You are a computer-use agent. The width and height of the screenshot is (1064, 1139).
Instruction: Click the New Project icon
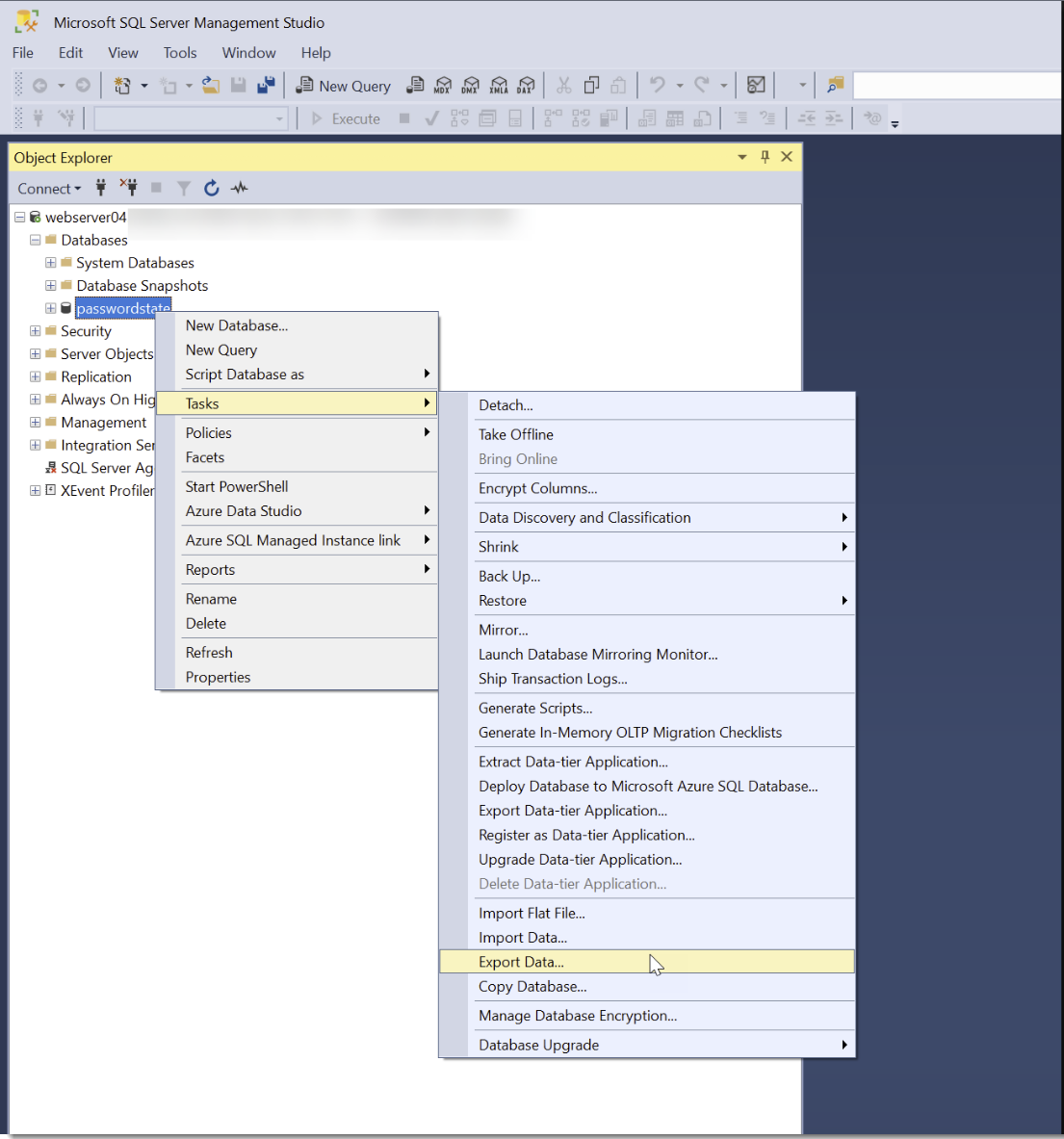122,86
